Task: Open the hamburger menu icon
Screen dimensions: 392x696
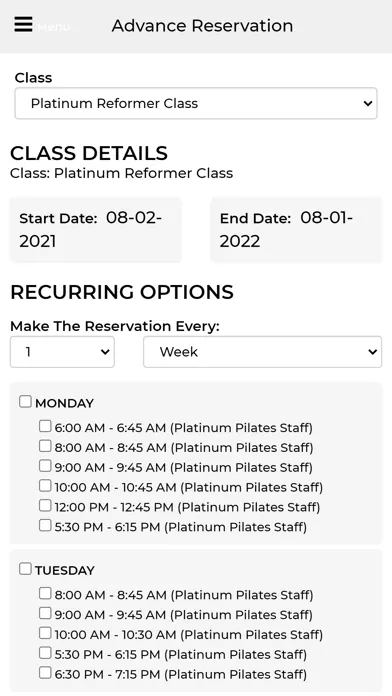Action: coord(23,24)
